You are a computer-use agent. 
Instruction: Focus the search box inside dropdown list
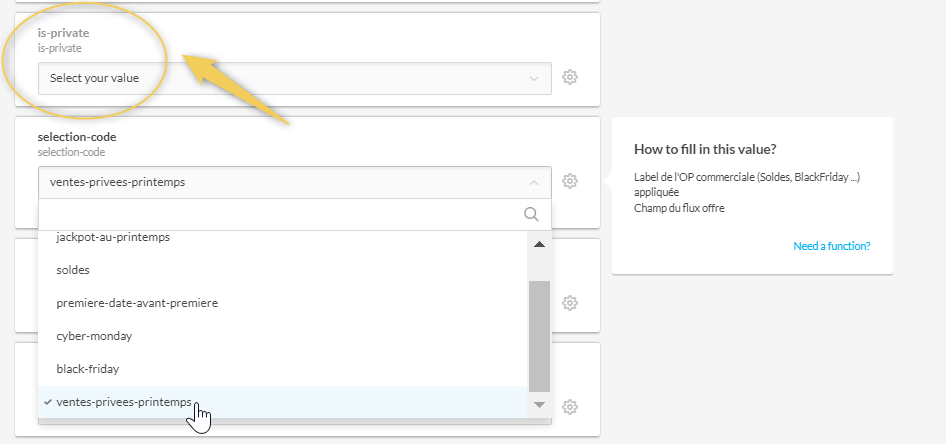point(280,214)
